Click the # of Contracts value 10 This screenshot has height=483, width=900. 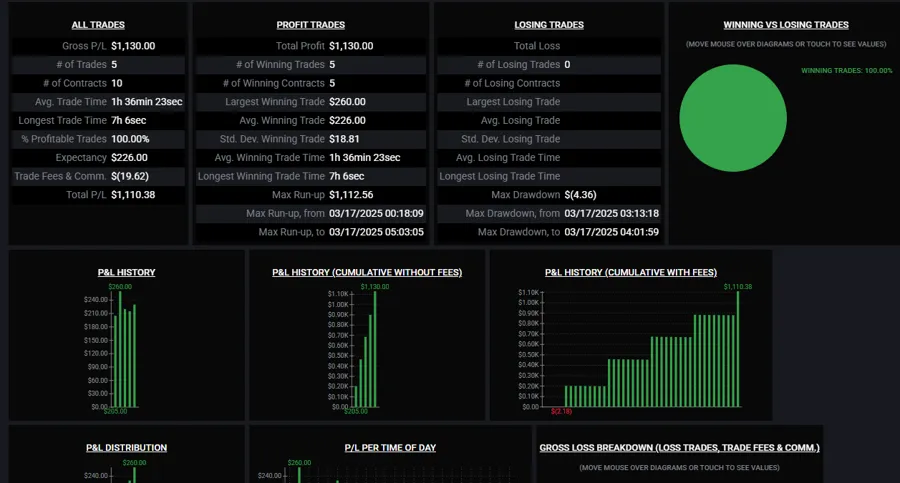[x=117, y=83]
